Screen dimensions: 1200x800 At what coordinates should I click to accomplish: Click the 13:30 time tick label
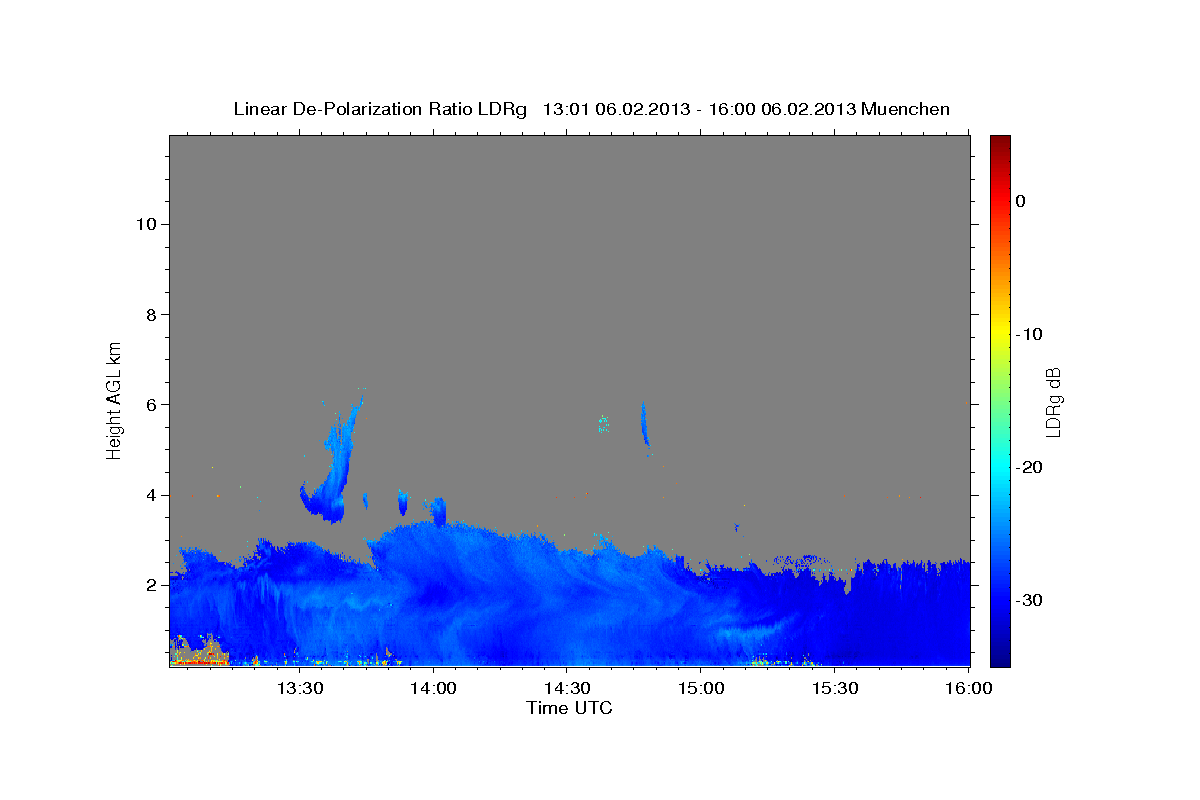click(298, 689)
